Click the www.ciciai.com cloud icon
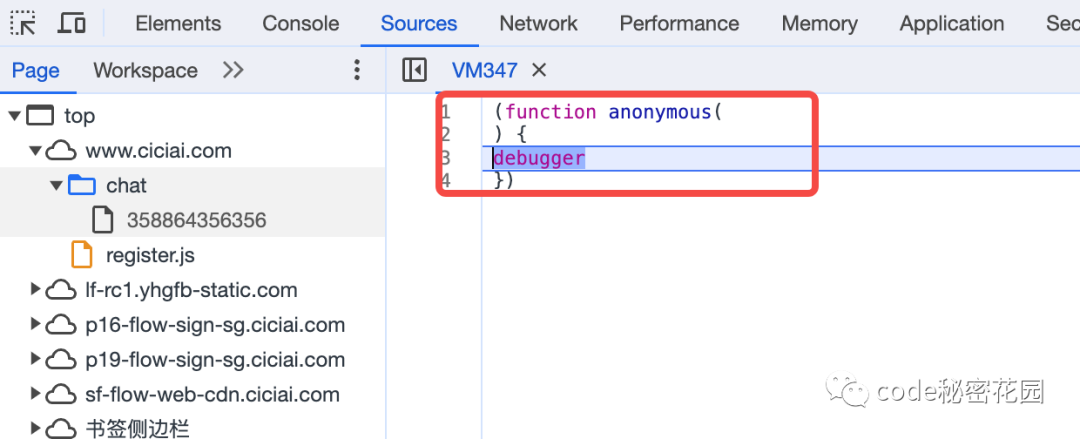This screenshot has height=439, width=1080. coord(61,151)
